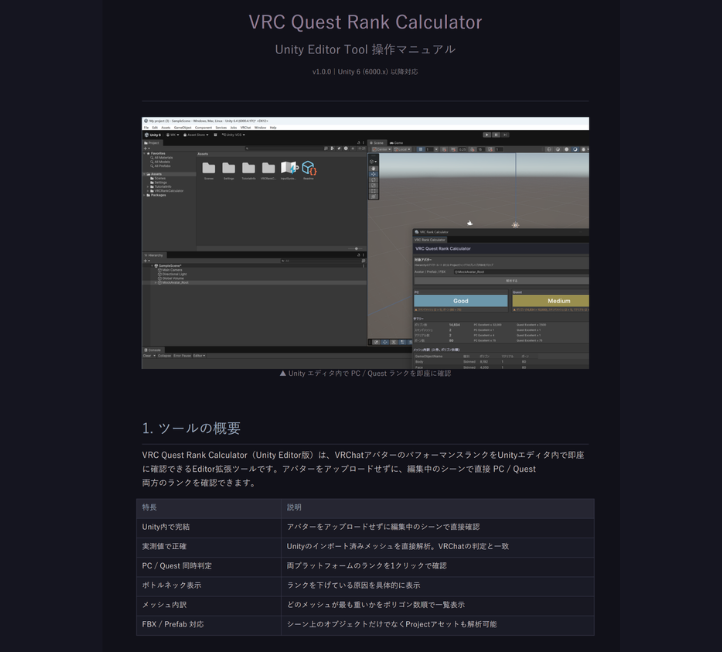Open the Unity VCS dropdown
722x652 pixels.
[x=233, y=135]
